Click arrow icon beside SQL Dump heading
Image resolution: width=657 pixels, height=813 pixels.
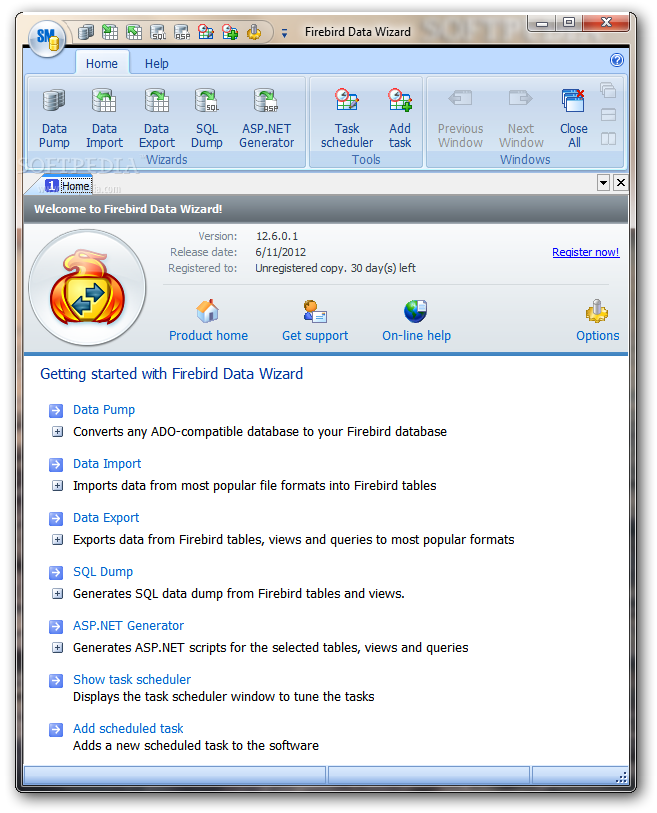click(x=56, y=572)
